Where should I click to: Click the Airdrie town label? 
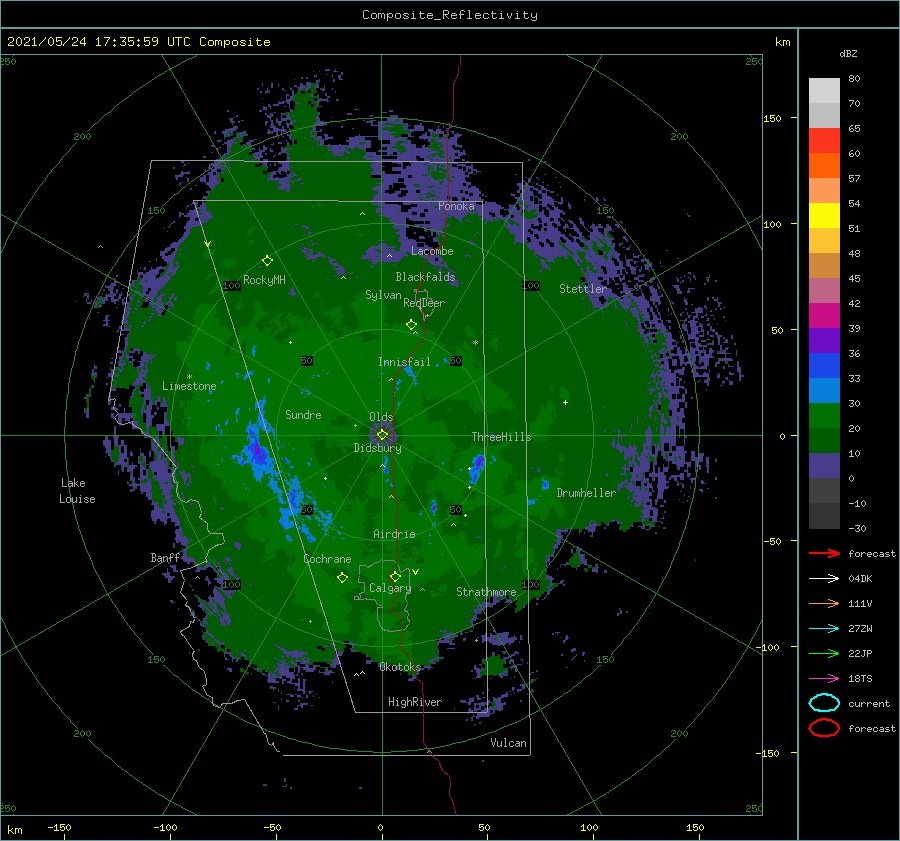(394, 534)
